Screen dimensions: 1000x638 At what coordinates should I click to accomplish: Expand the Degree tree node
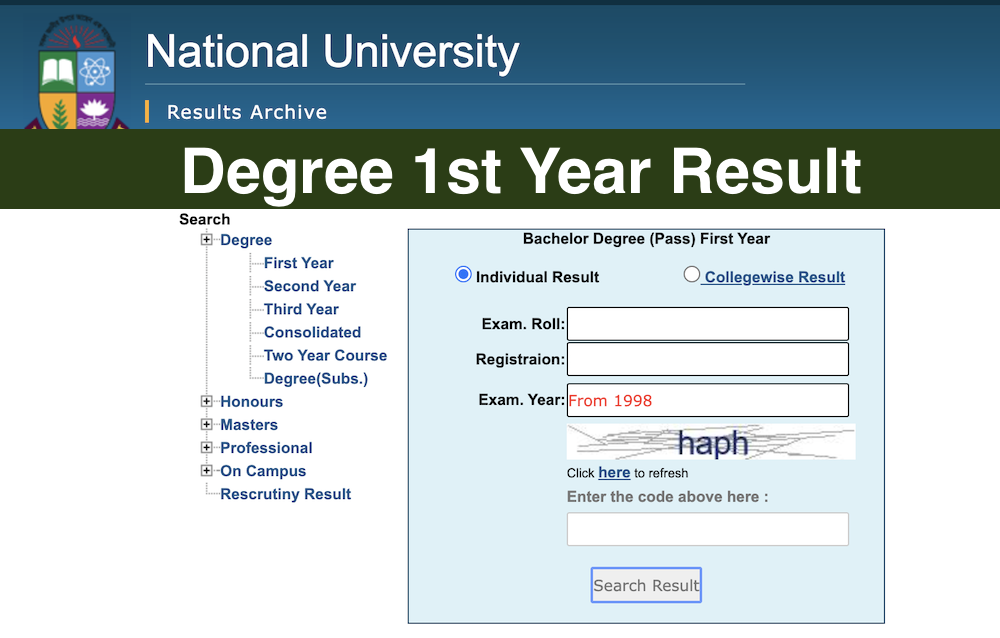[x=206, y=240]
